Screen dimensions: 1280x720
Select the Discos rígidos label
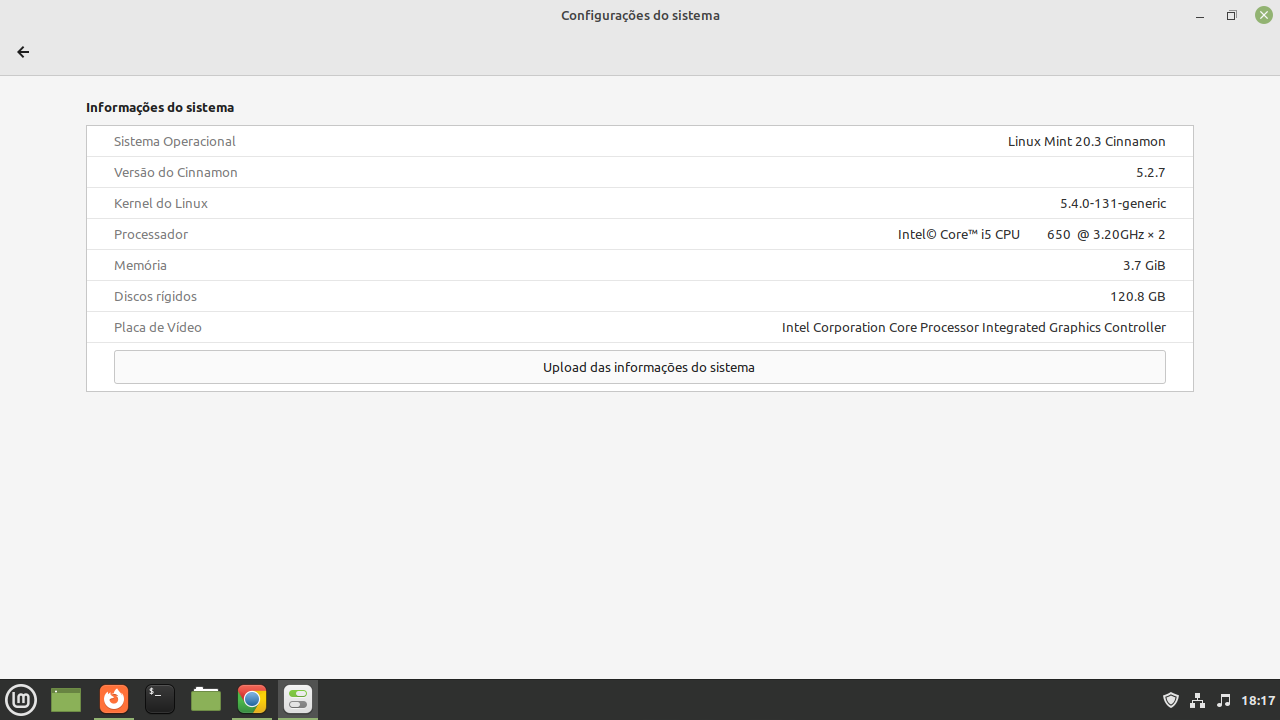155,296
